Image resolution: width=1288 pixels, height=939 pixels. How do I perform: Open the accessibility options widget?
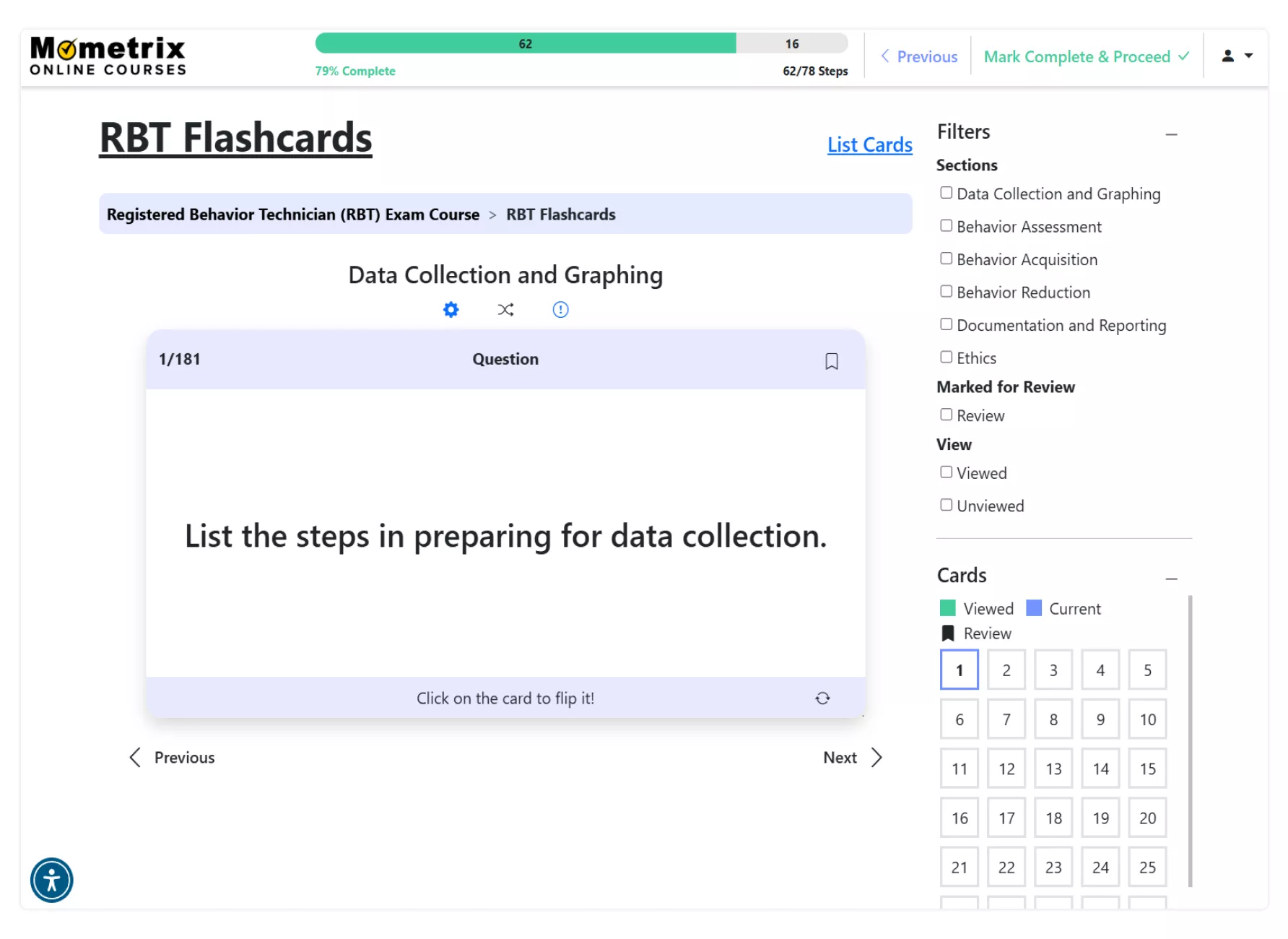pyautogui.click(x=52, y=880)
